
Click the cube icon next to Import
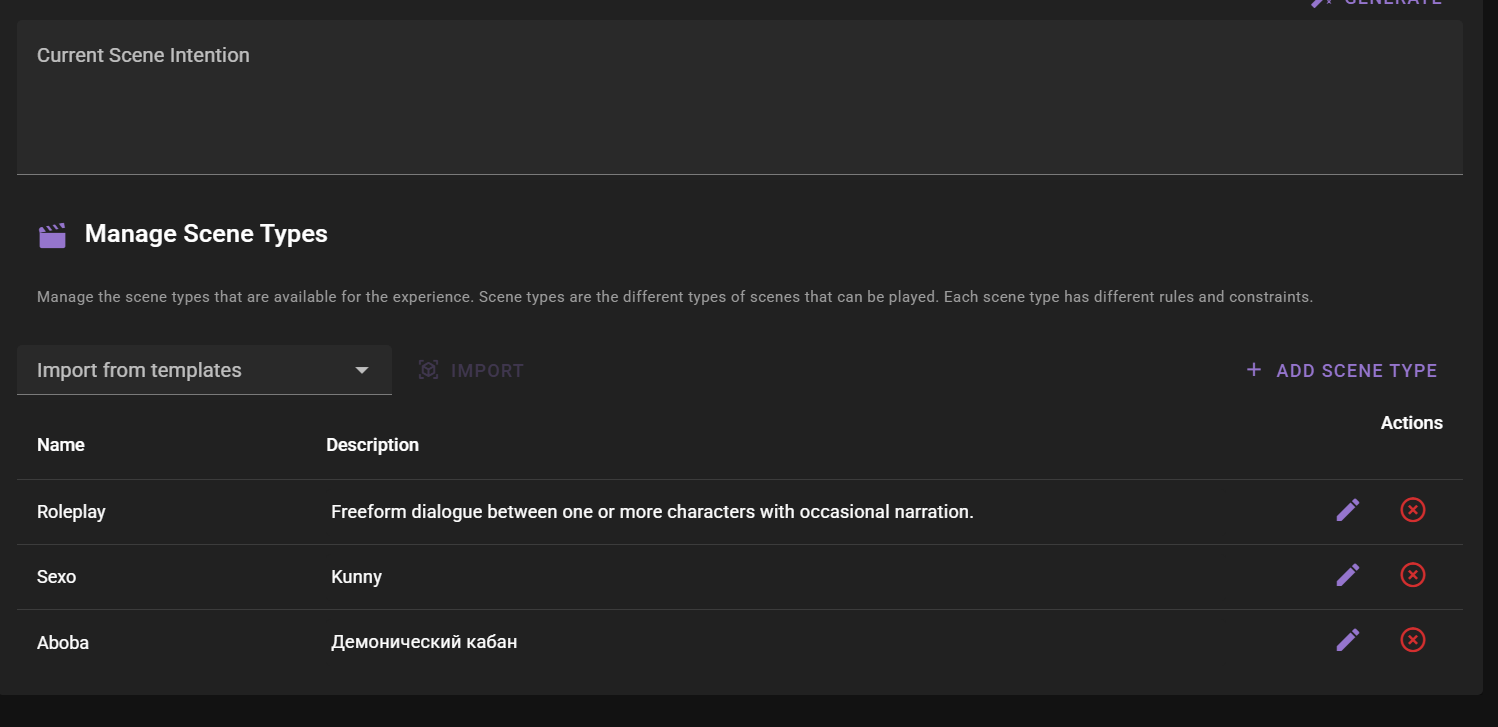point(429,370)
